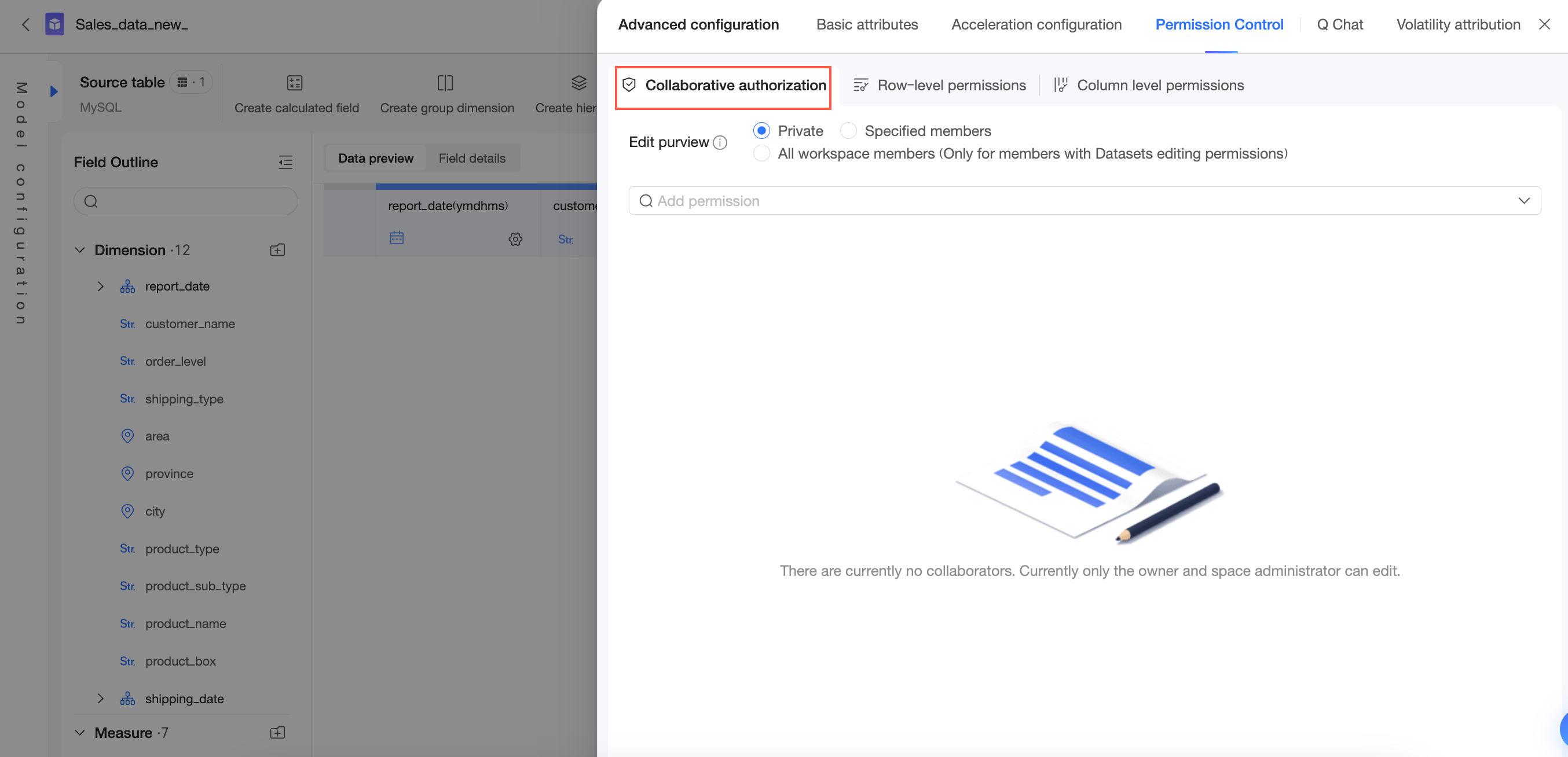Click the location icon next to area
Viewport: 1568px width, 757px height.
127,436
